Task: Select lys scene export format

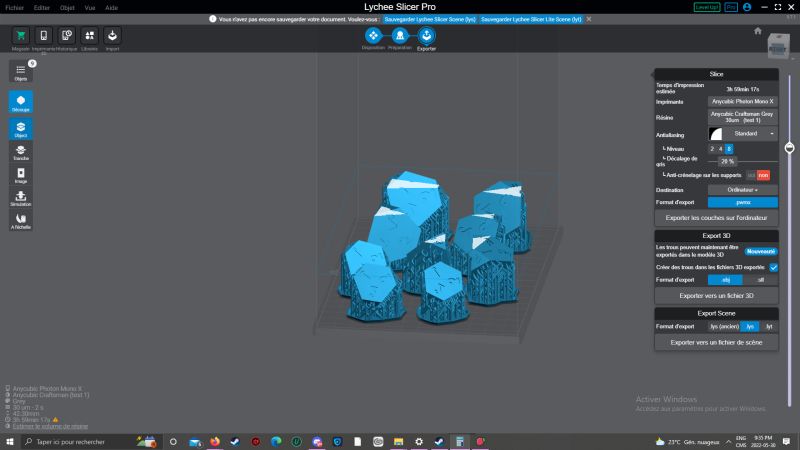Action: [x=750, y=327]
